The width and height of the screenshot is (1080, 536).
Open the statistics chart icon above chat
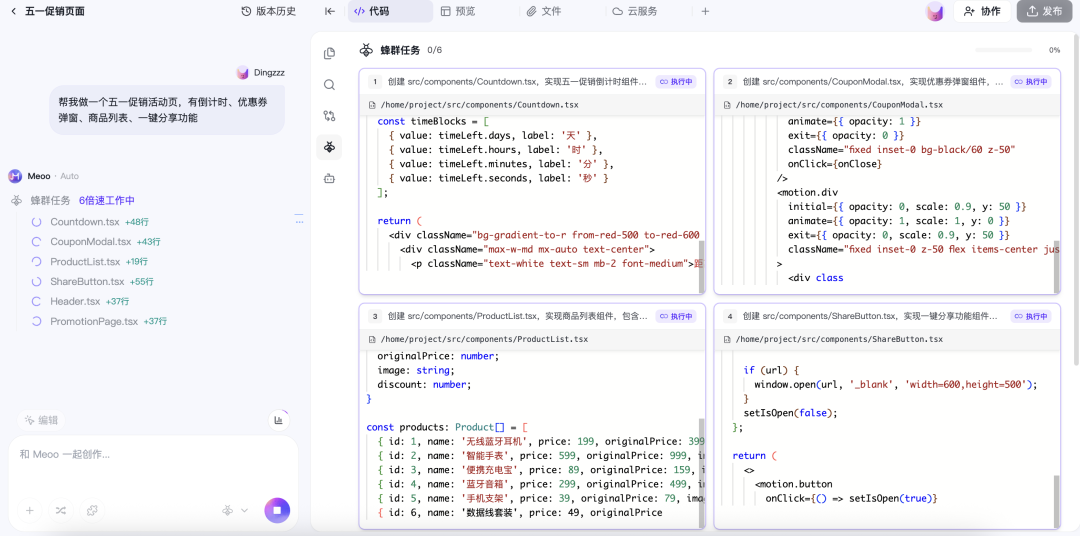278,420
